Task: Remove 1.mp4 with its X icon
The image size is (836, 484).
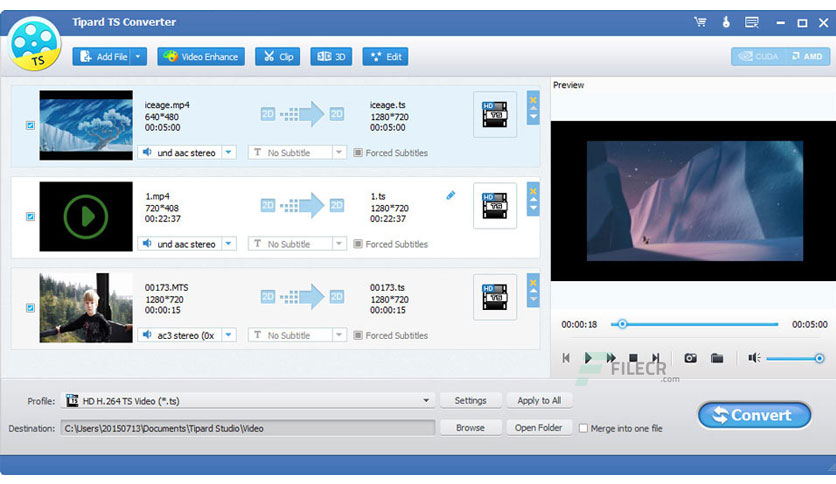Action: pos(533,191)
